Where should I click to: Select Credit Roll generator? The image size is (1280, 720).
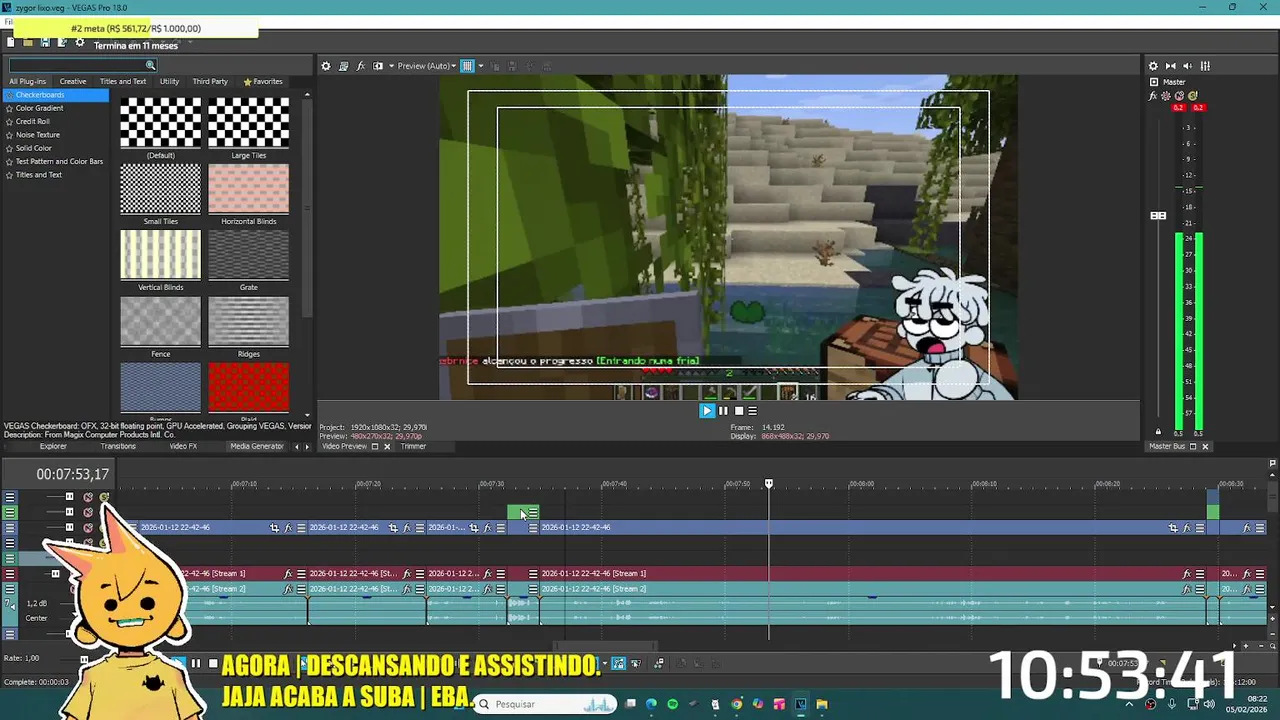coord(32,121)
